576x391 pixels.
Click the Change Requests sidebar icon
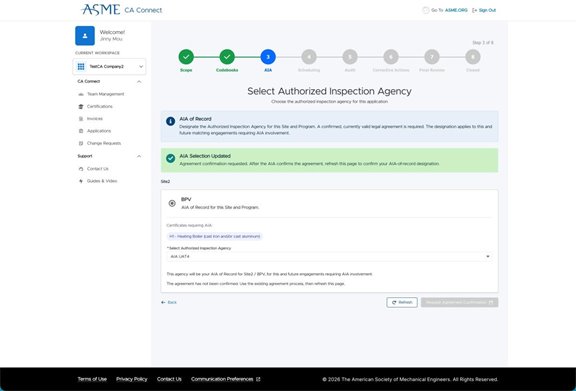81,143
